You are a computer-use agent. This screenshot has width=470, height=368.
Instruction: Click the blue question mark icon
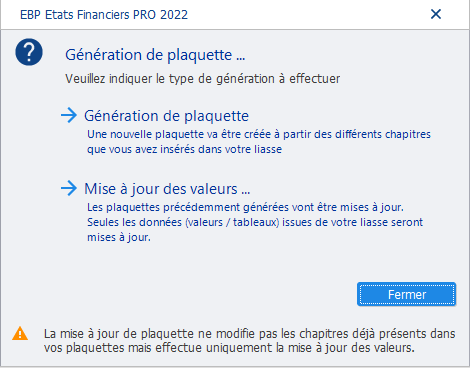coord(29,52)
